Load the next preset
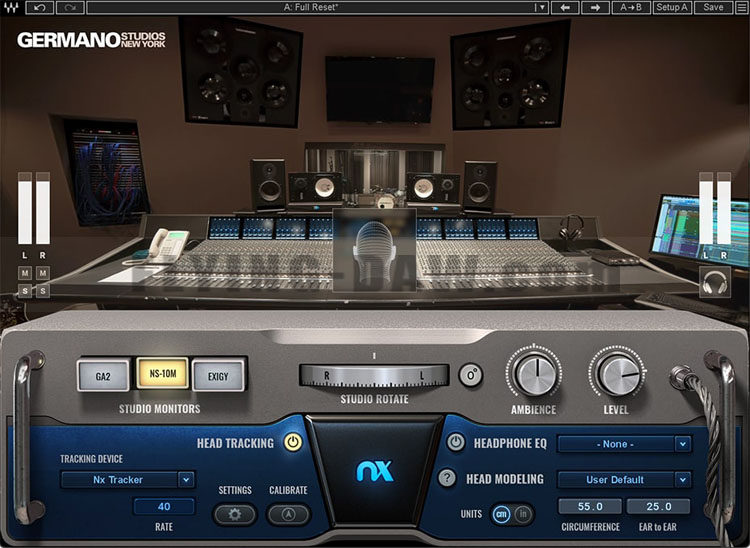Image resolution: width=750 pixels, height=548 pixels. [596, 7]
